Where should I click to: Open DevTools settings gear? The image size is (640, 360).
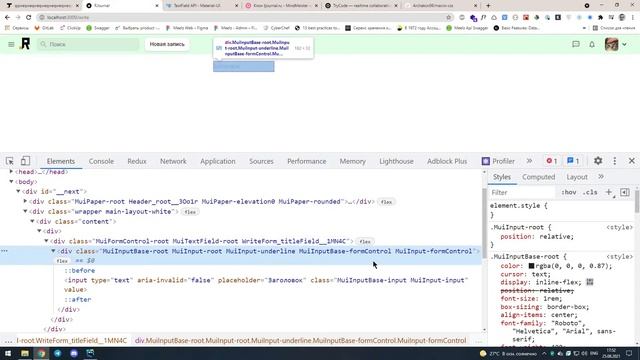pyautogui.click(x=598, y=161)
